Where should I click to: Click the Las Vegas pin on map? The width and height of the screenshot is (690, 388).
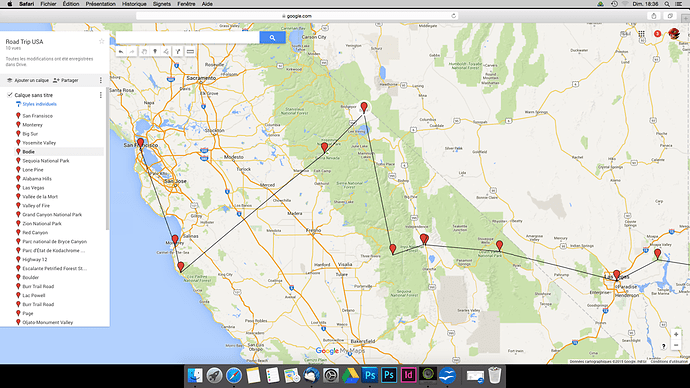click(617, 275)
